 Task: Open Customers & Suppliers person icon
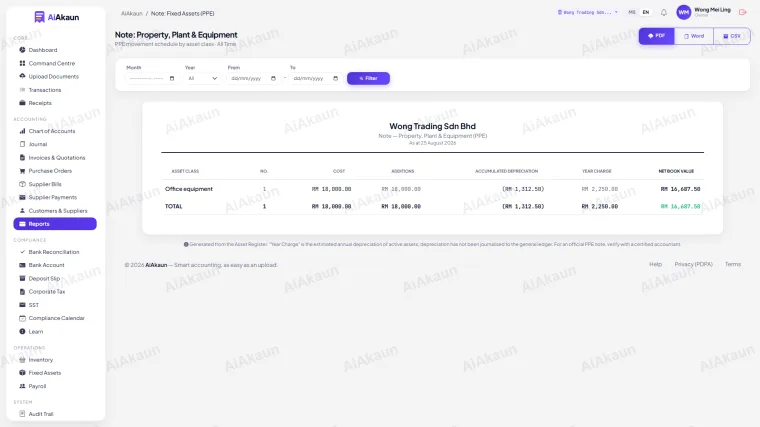[x=22, y=211]
